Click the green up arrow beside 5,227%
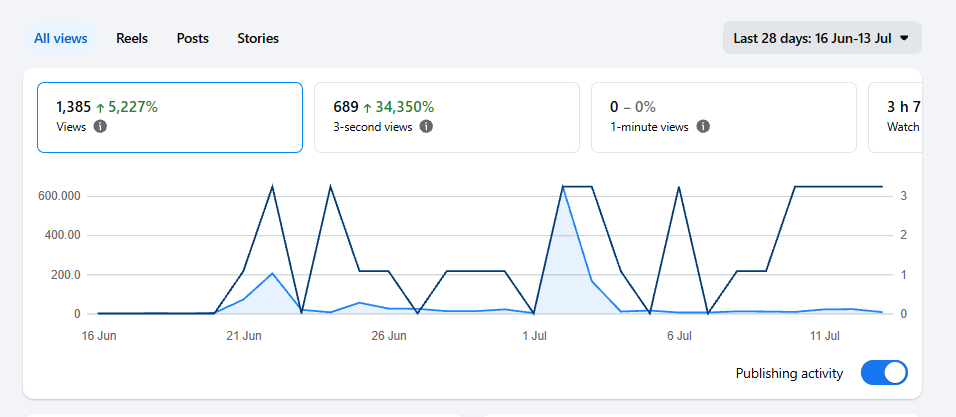The height and width of the screenshot is (417, 956). pyautogui.click(x=101, y=108)
